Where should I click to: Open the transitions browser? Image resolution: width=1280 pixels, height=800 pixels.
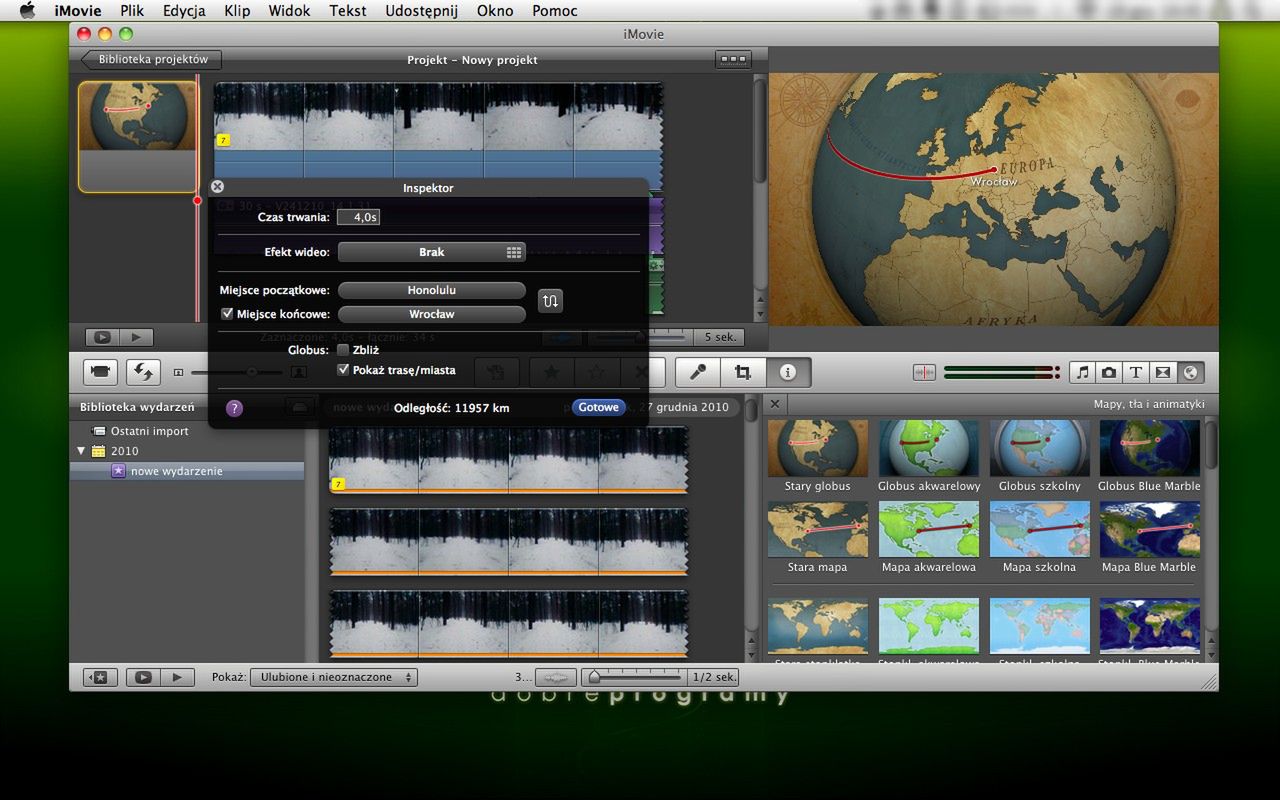(x=1162, y=372)
